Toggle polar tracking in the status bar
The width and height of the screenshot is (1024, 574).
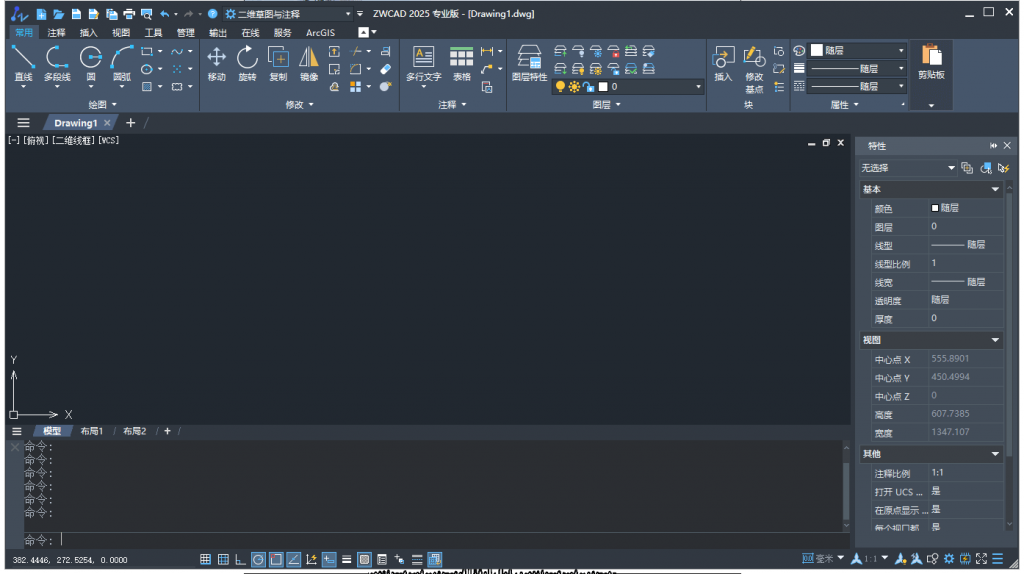(x=258, y=559)
